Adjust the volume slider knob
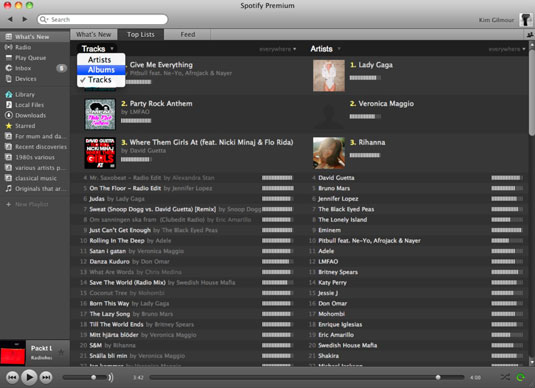This screenshot has height=388, width=535. tap(93, 377)
